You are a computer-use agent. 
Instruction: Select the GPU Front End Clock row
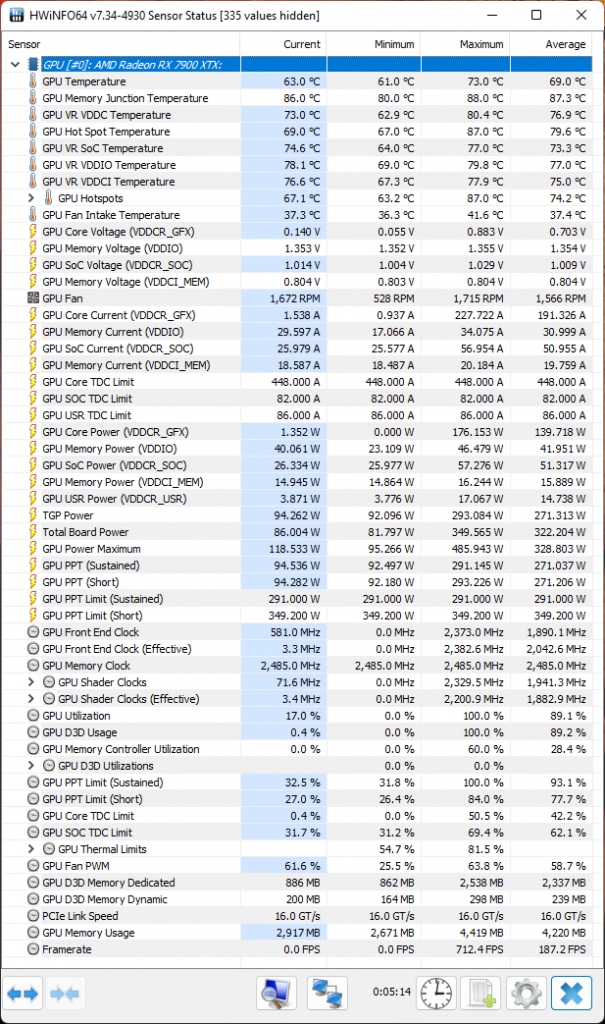(297, 632)
